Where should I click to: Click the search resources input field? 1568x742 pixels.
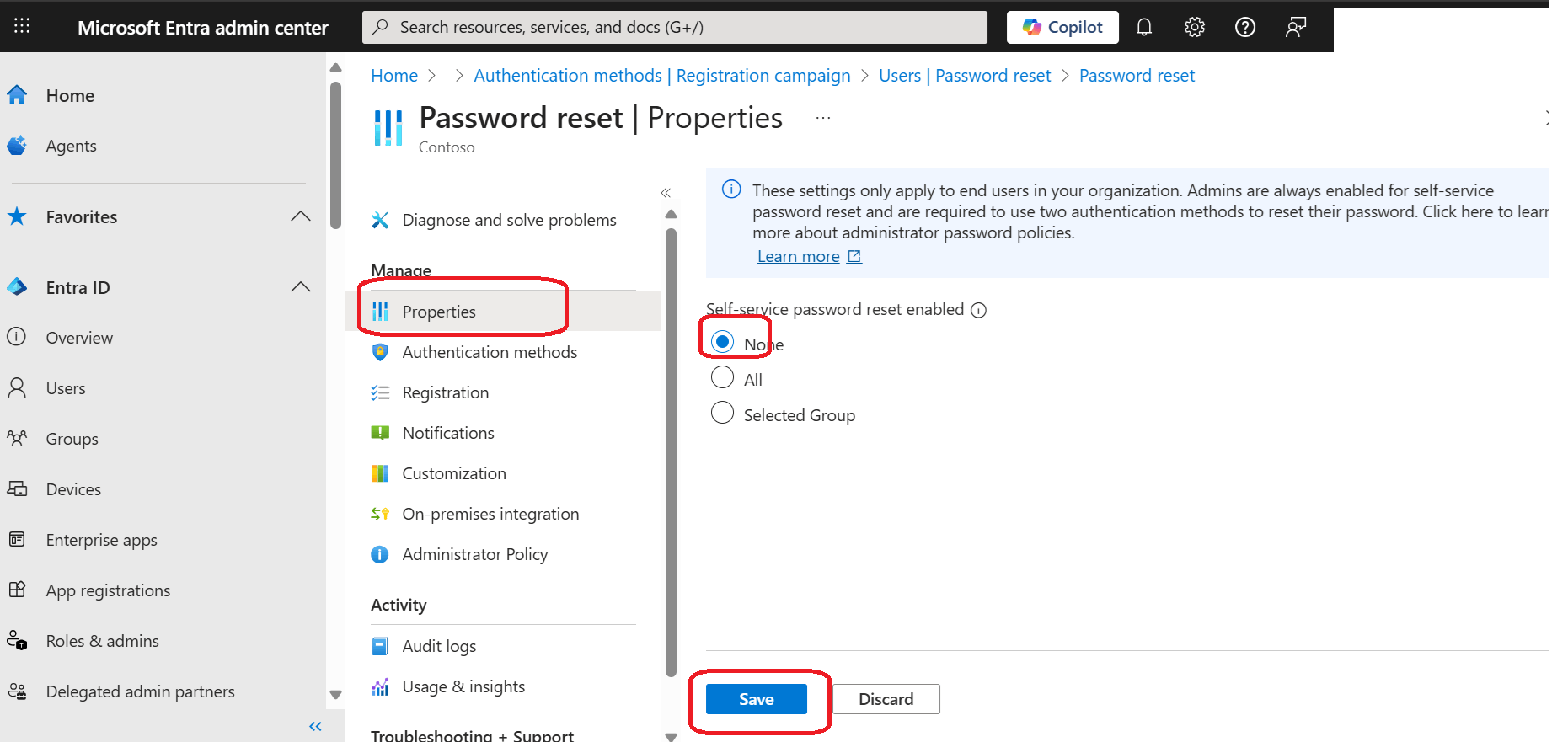674,26
